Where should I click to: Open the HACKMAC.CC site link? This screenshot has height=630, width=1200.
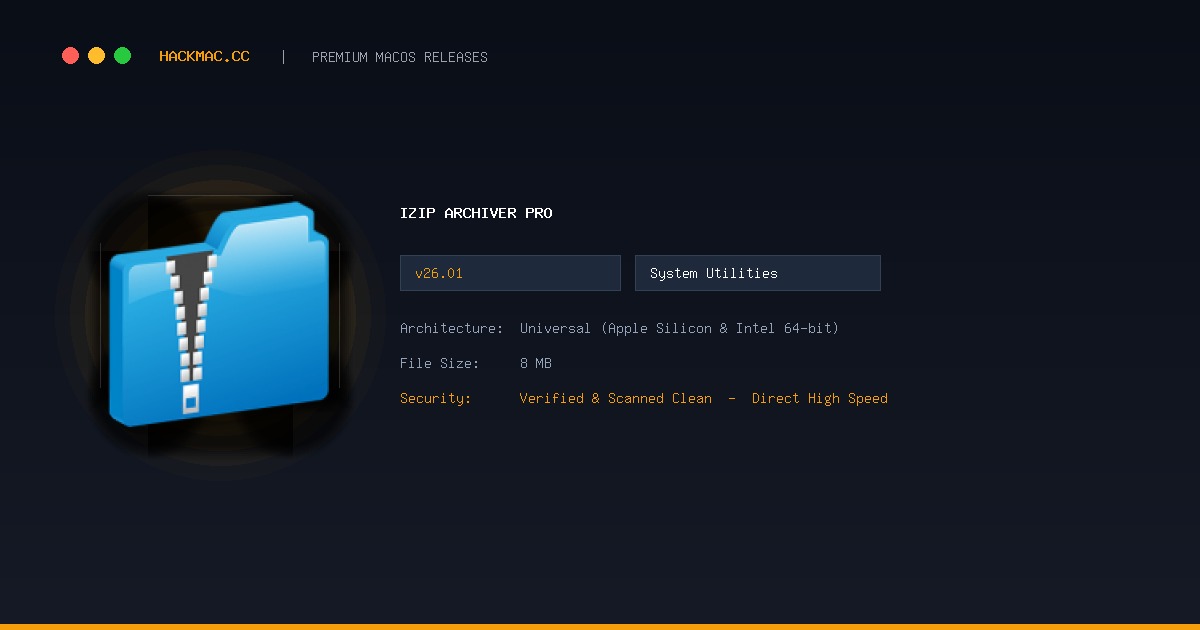point(204,57)
